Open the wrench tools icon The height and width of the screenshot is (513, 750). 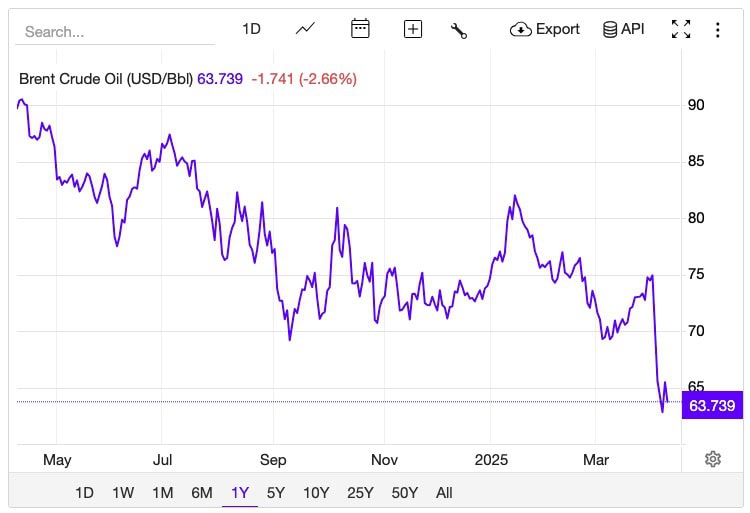coord(459,29)
